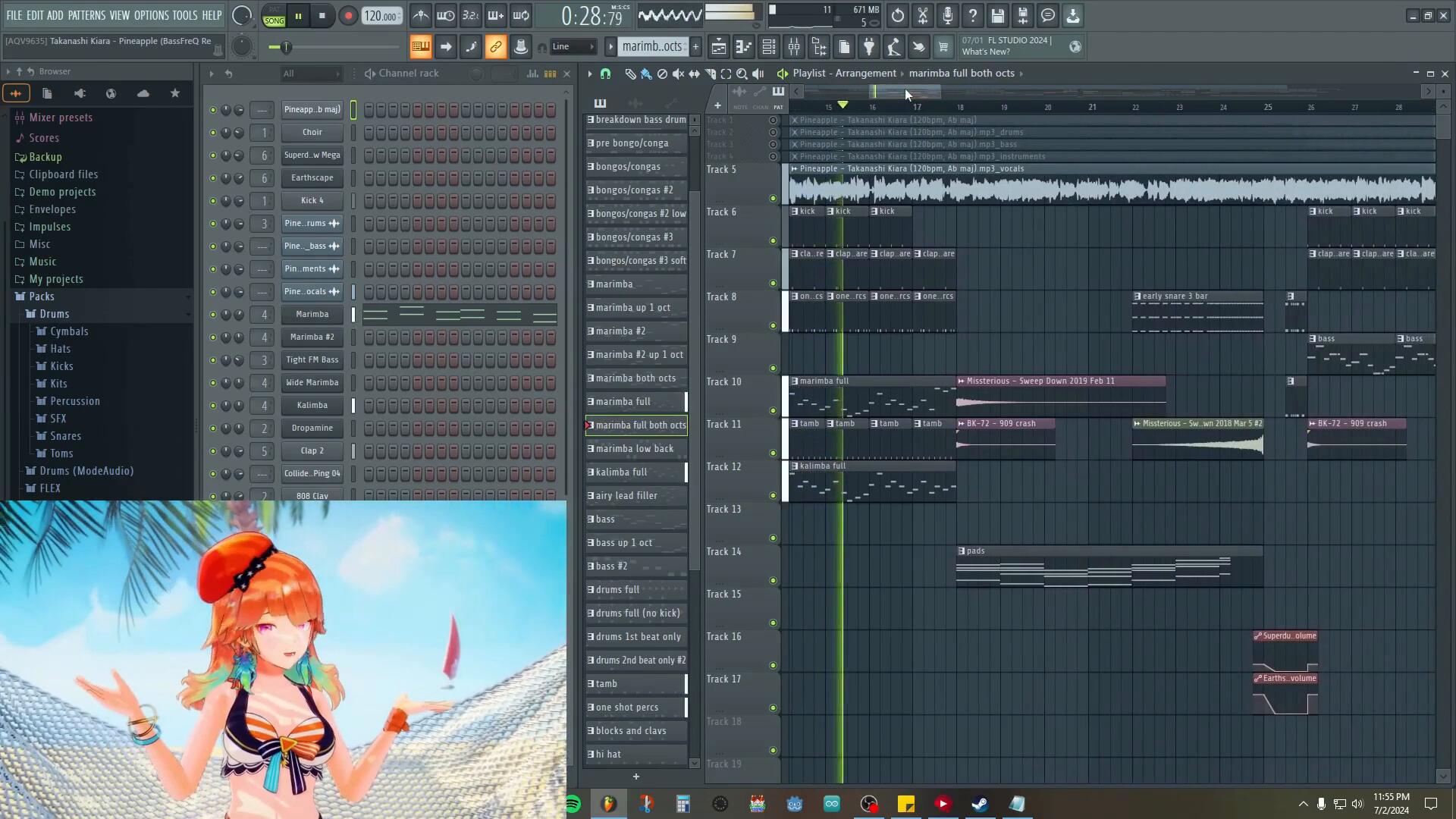This screenshot has height=819, width=1456.
Task: Mute the Kalimba channel with green LED
Action: point(213,406)
